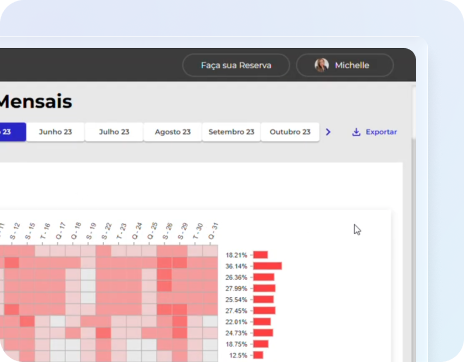Click the Mensais page heading

coord(36,102)
